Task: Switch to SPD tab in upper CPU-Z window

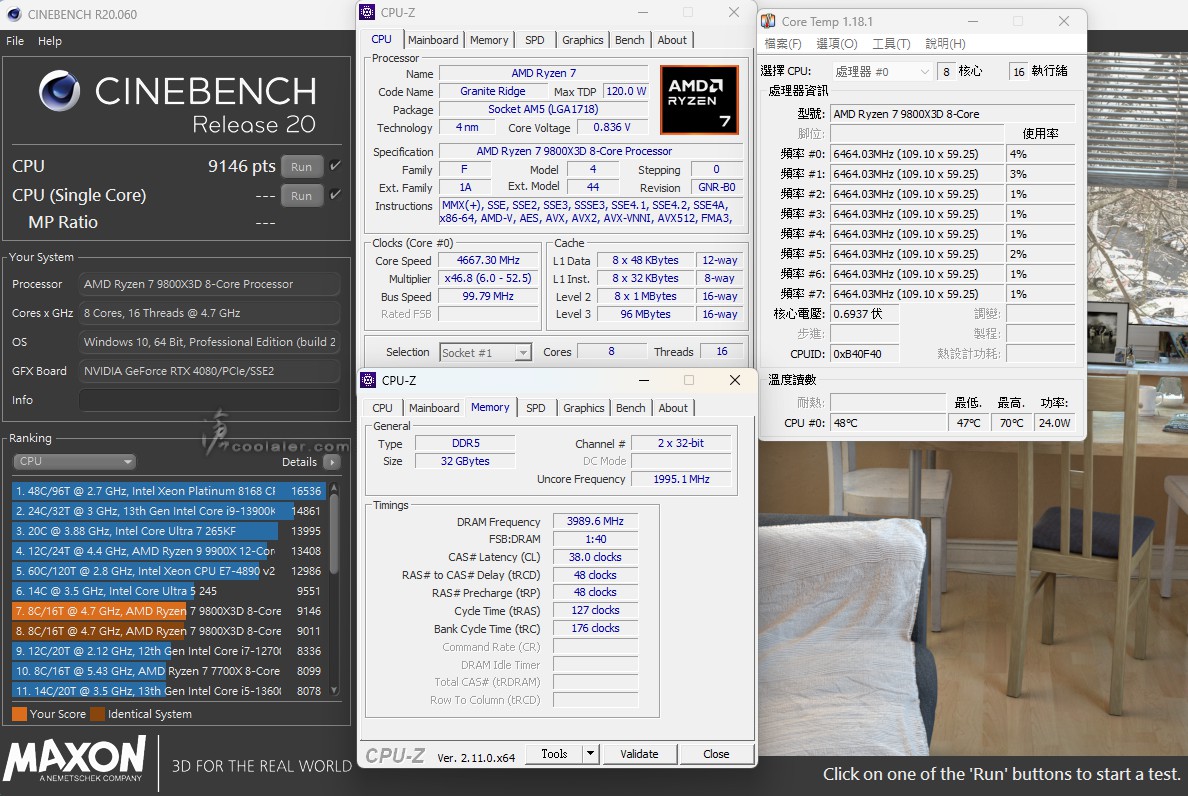Action: [534, 40]
